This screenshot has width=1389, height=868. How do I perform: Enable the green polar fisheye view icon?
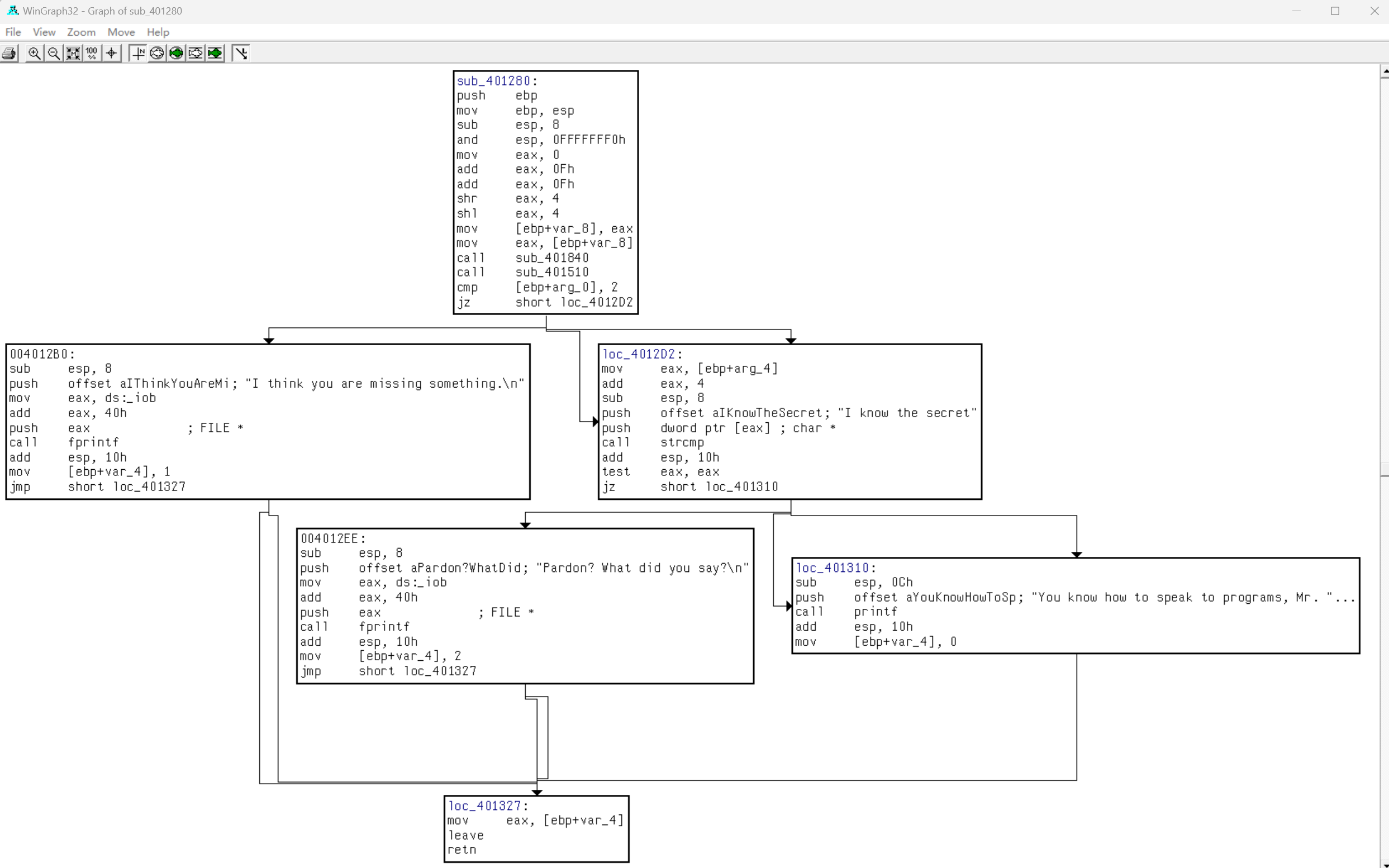tap(177, 54)
